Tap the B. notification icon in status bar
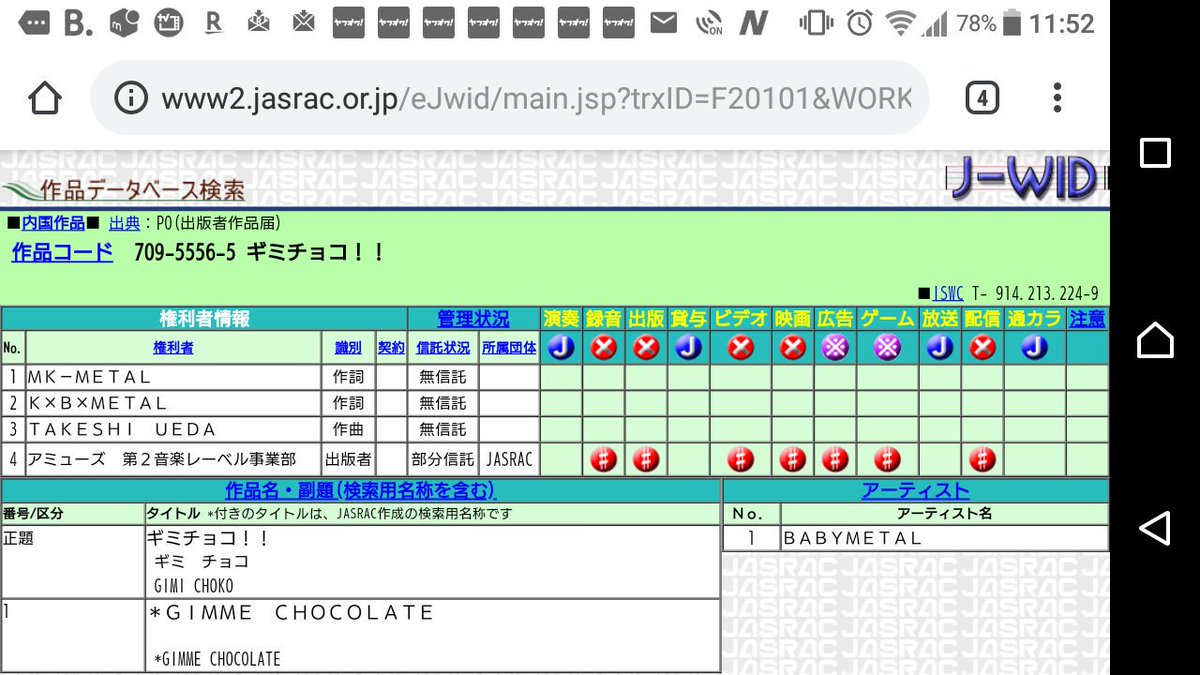This screenshot has width=1200, height=675. point(78,23)
